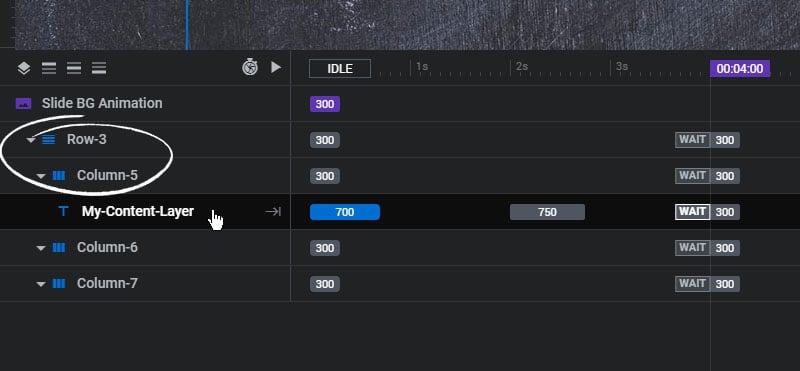
Task: Collapse the Row-3 tree item
Action: [31, 140]
